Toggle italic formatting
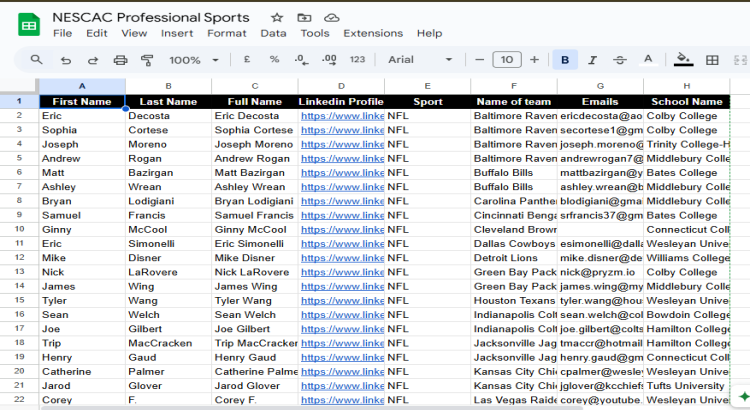Viewport: 750px width, 410px height. coord(593,60)
